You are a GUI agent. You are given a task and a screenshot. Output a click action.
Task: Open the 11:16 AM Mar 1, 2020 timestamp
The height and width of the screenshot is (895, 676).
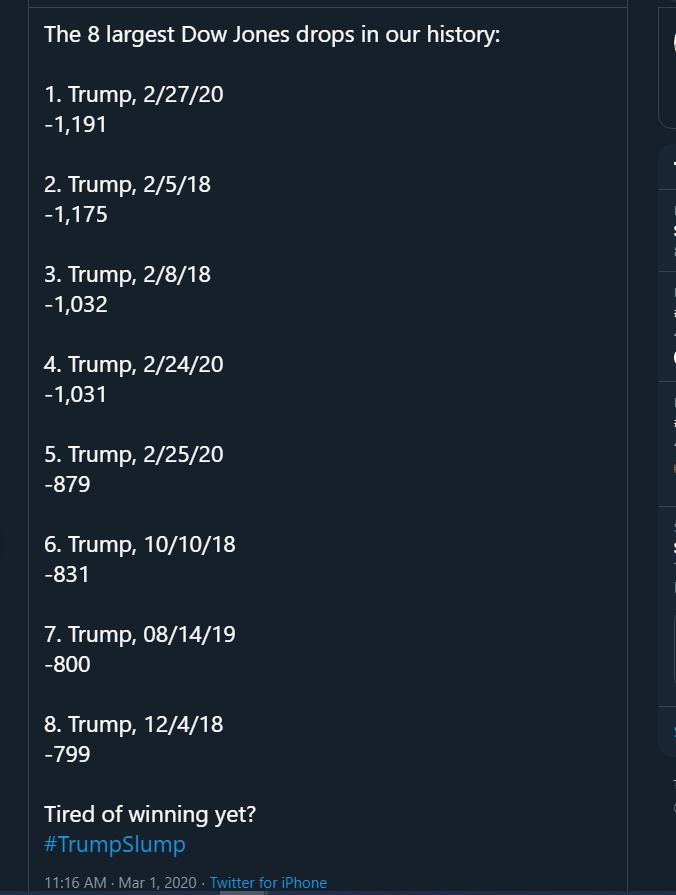120,882
